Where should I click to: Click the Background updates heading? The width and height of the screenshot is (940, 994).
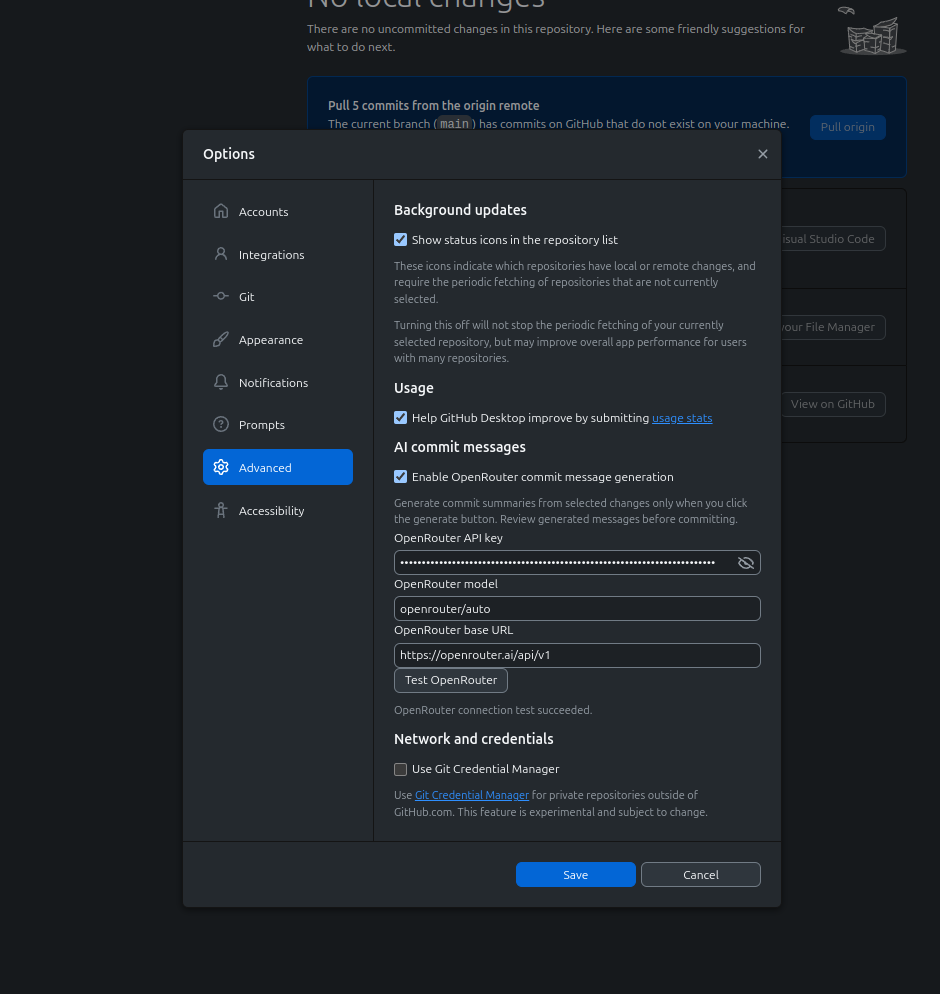click(x=460, y=210)
